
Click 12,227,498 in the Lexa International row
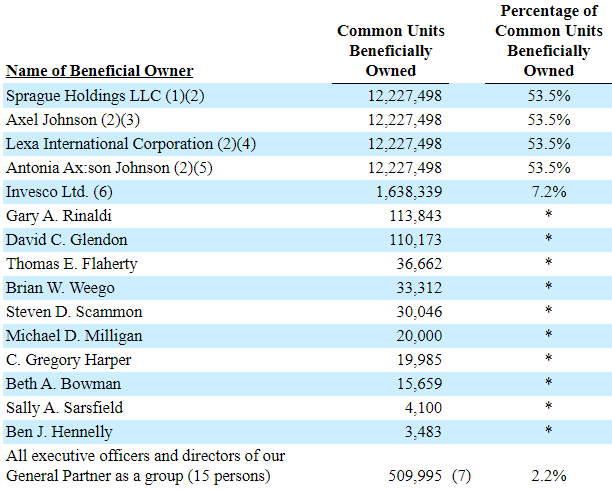tap(405, 144)
